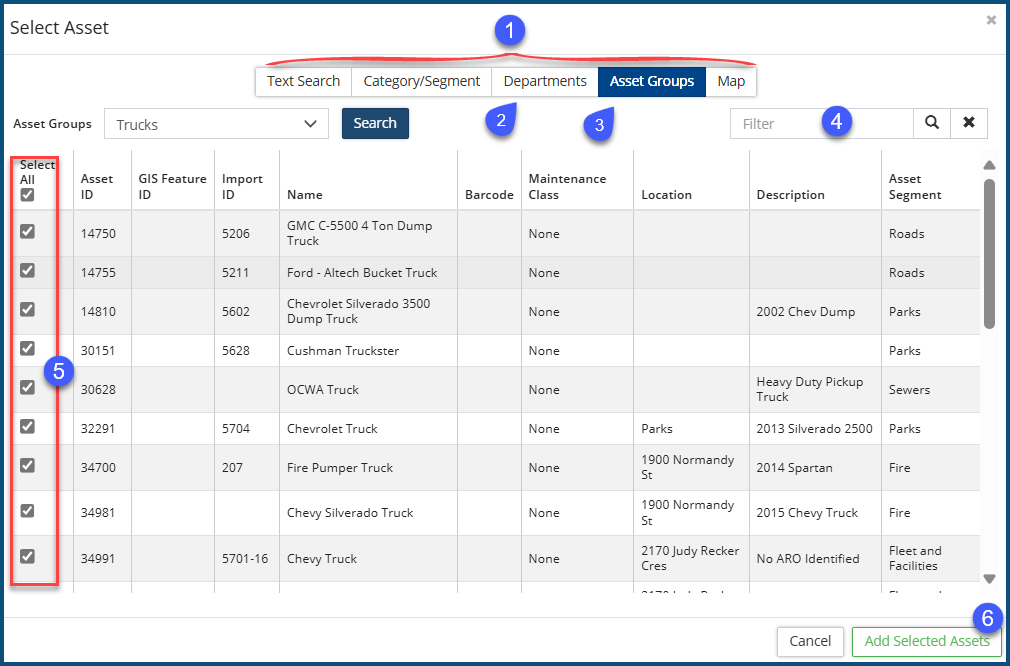Open the Asset Groups dropdown showing Trucks
The width and height of the screenshot is (1010, 666).
pyautogui.click(x=216, y=124)
